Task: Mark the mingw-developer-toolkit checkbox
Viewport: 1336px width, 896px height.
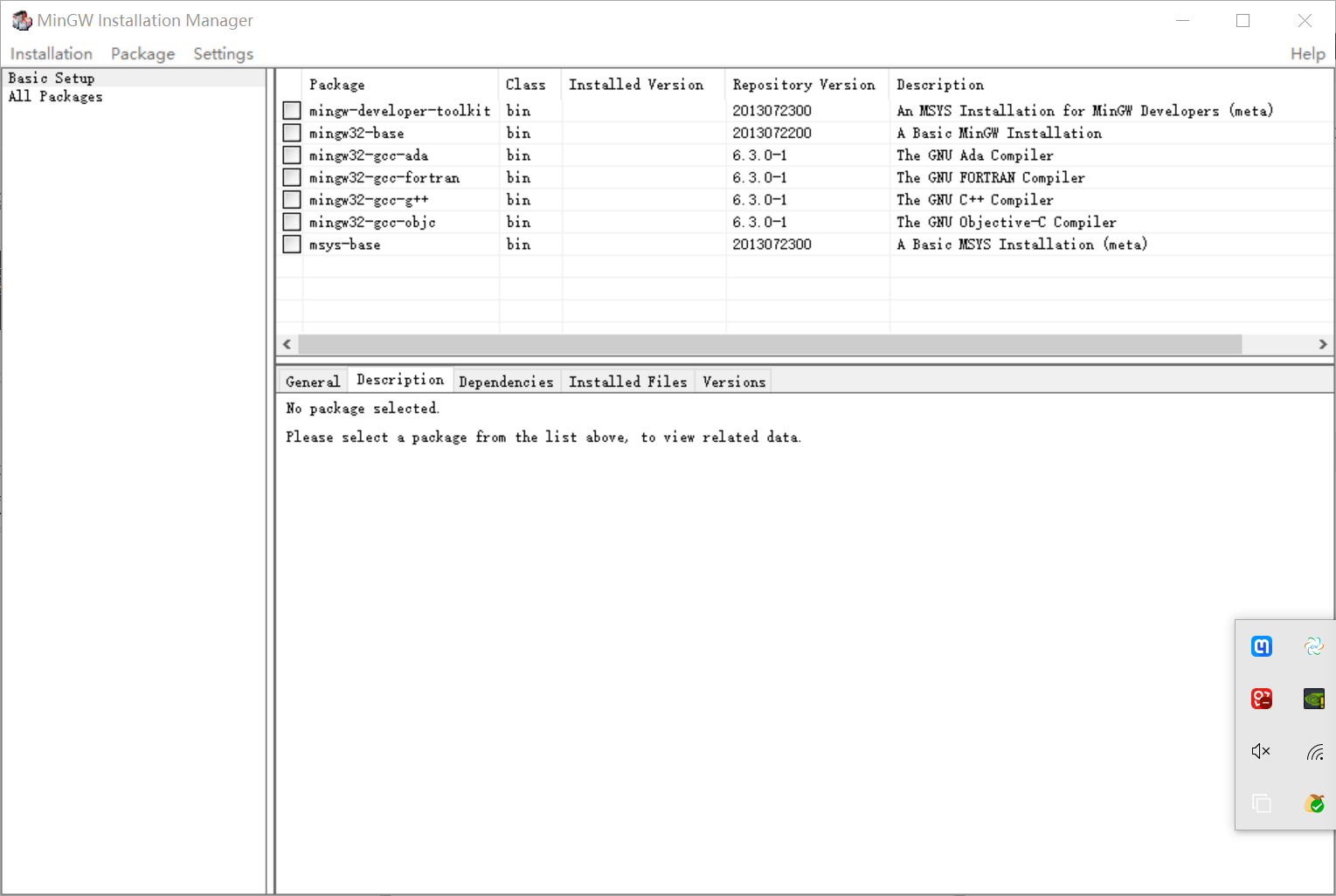Action: (x=292, y=110)
